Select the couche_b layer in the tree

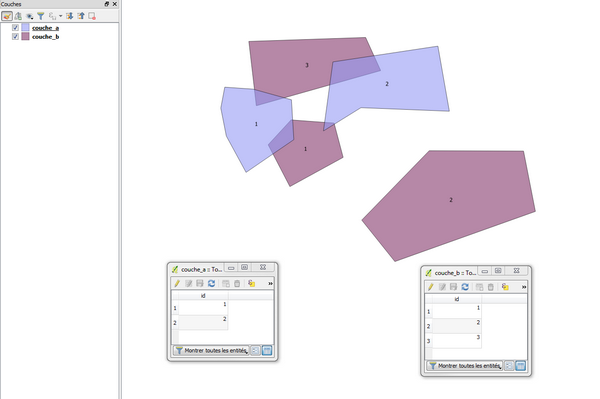tap(45, 37)
